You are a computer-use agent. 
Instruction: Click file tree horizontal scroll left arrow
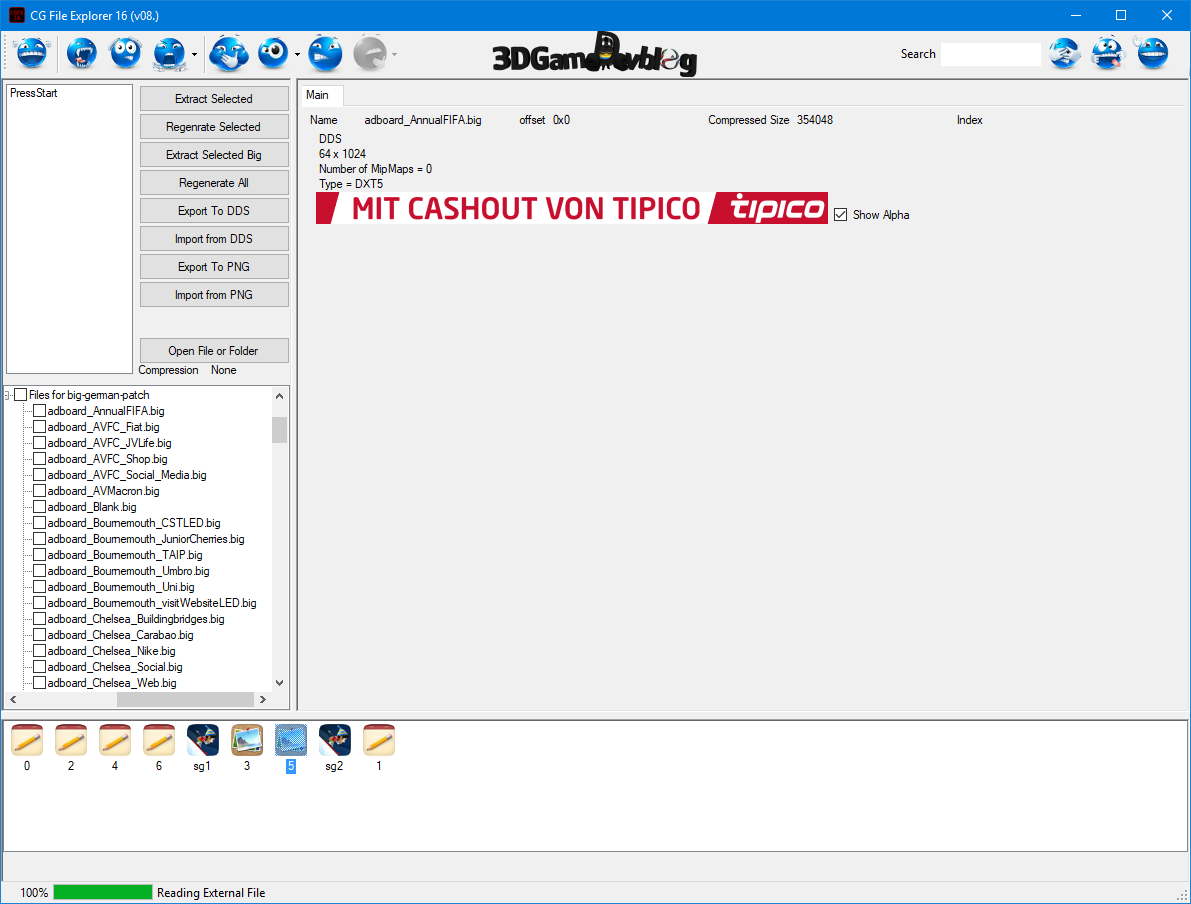pos(13,700)
